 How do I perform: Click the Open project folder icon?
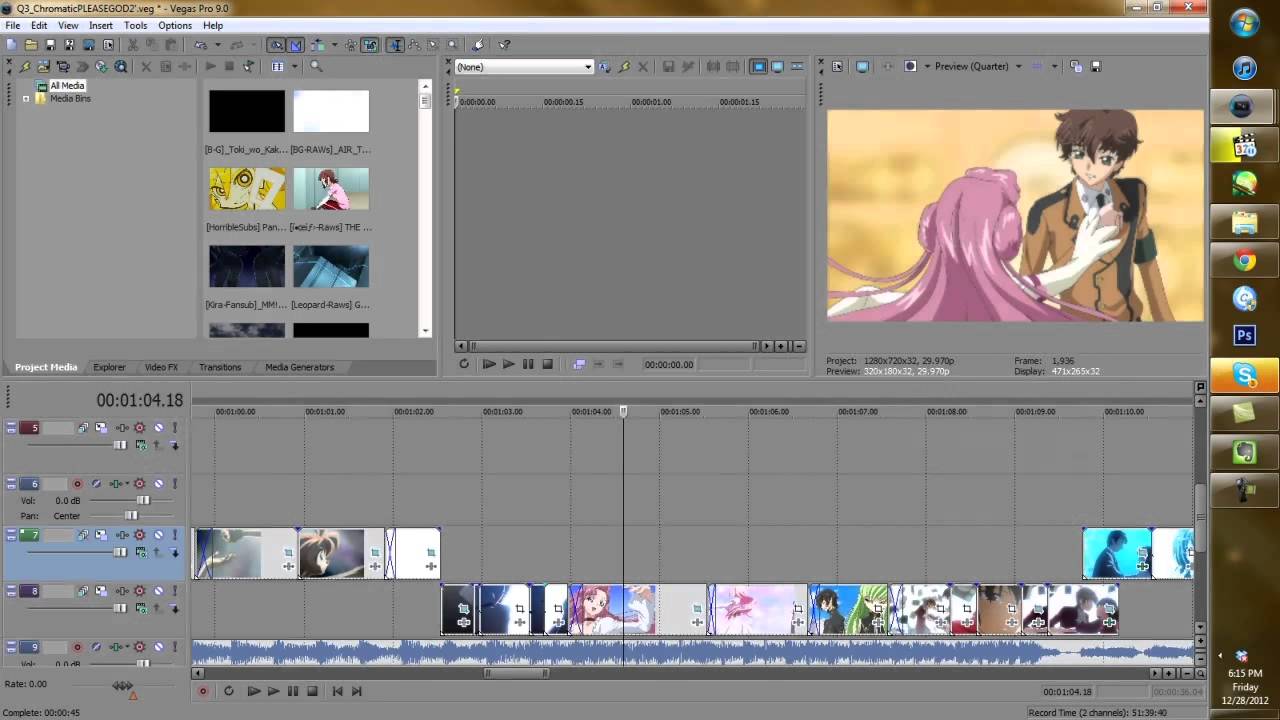31,45
